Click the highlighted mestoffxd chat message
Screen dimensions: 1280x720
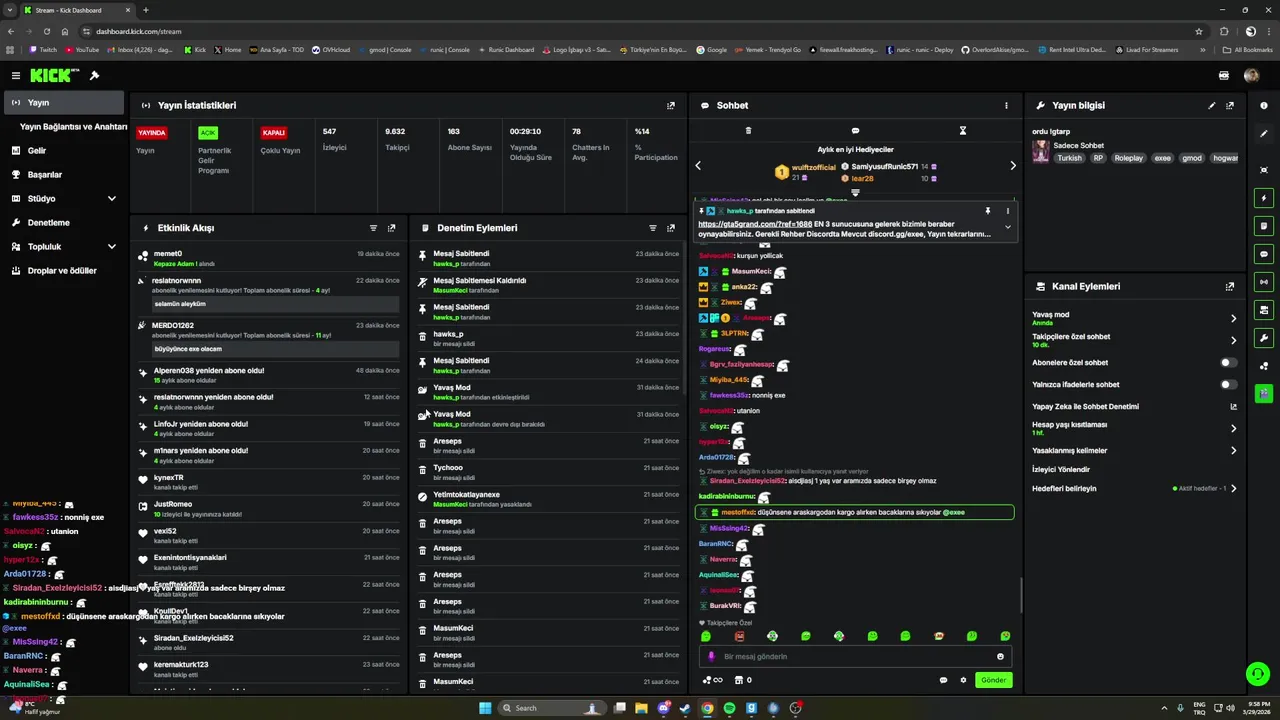(x=855, y=512)
